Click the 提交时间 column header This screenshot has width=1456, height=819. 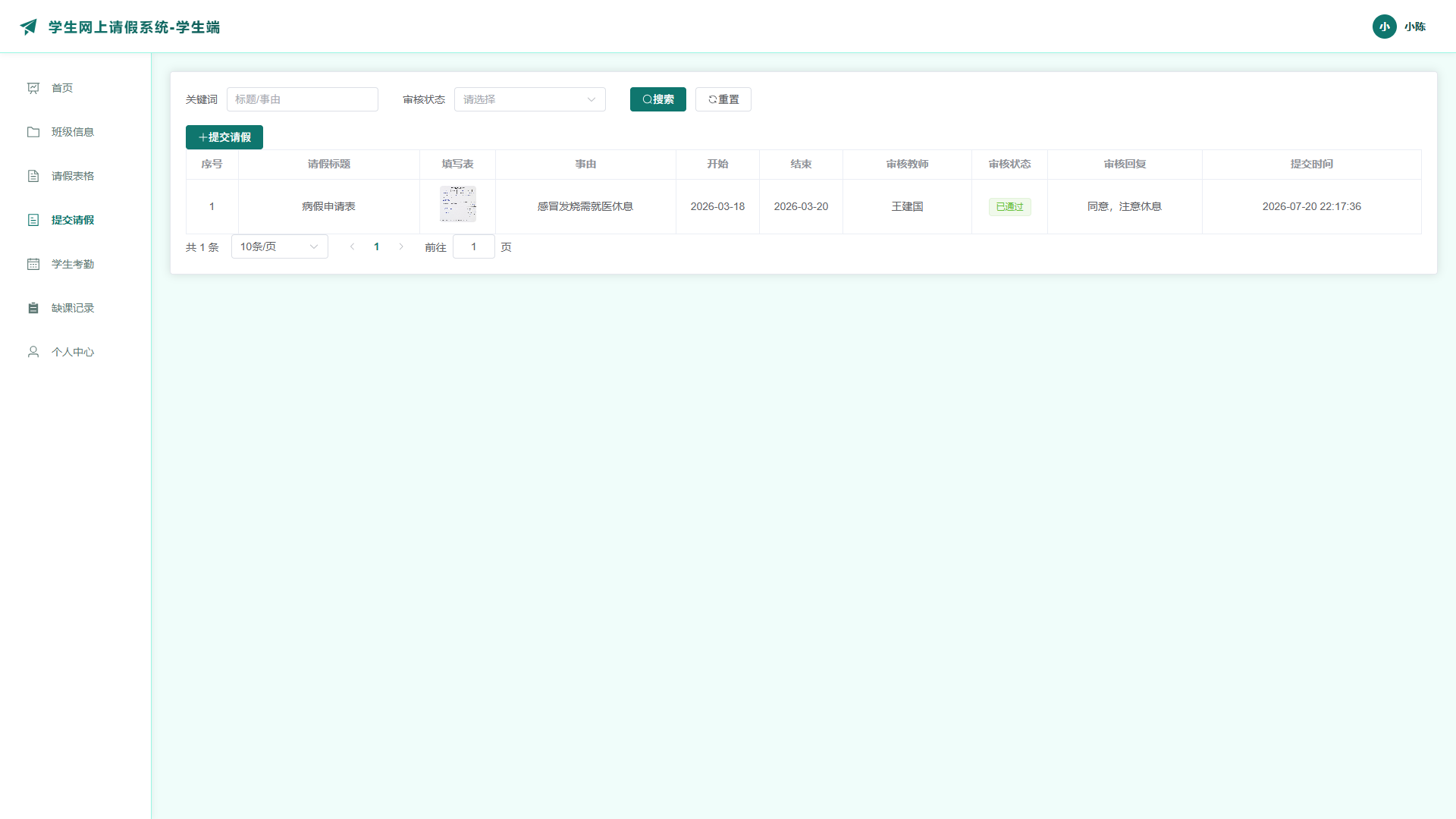click(1312, 164)
